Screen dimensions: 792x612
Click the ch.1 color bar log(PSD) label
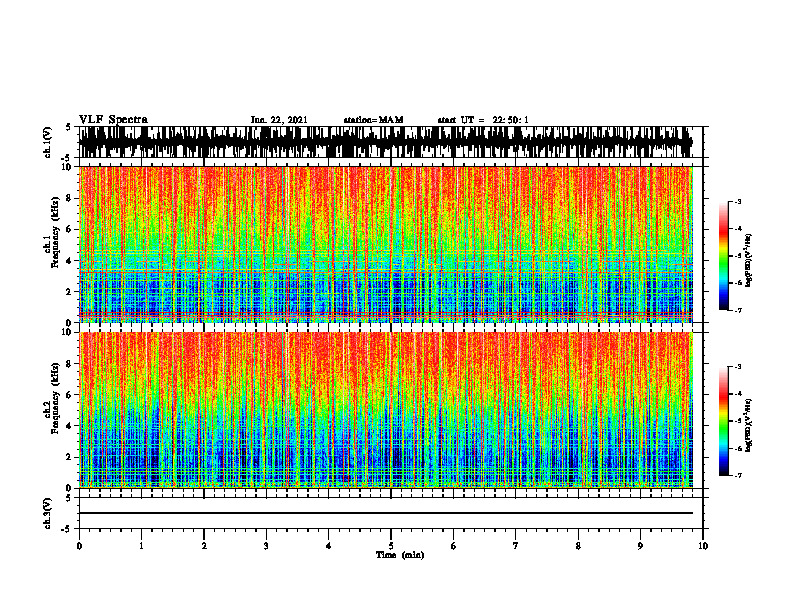tap(749, 261)
